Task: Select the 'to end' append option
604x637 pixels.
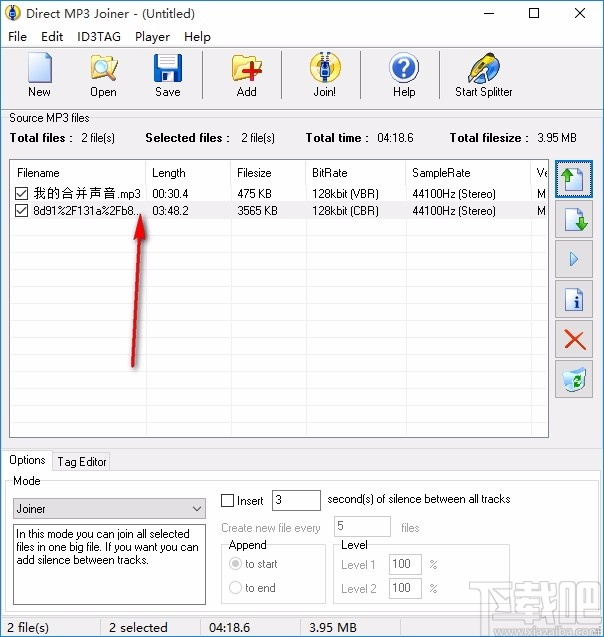Action: point(235,587)
